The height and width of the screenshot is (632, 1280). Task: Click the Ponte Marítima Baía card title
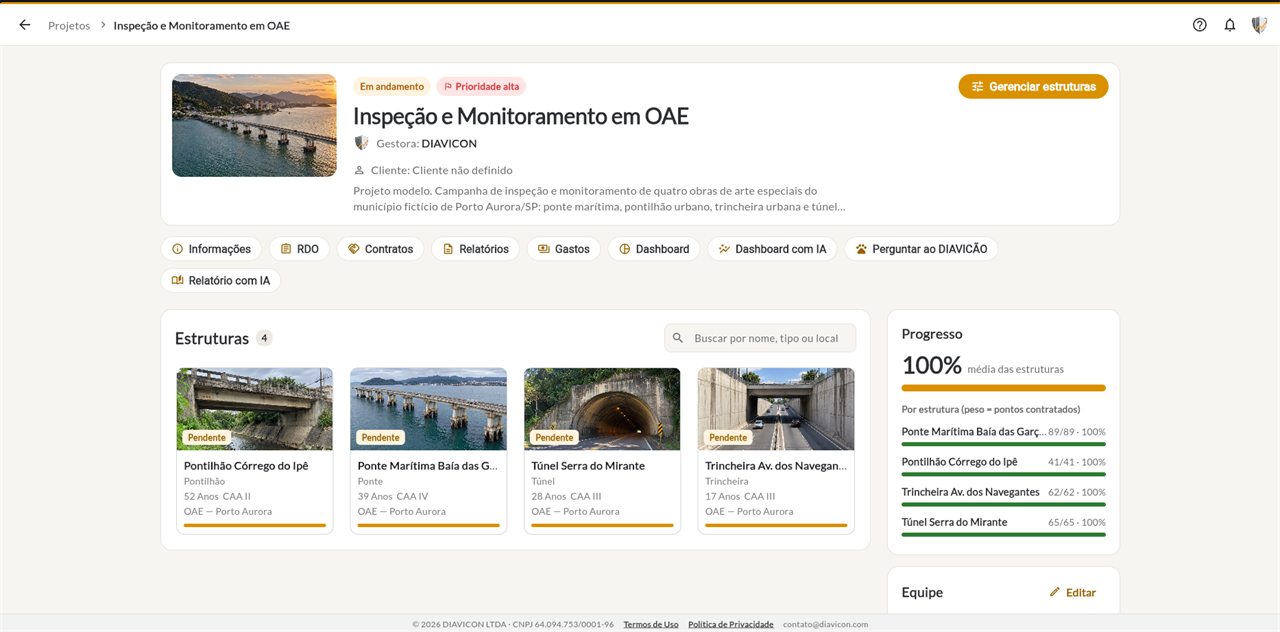pos(428,466)
